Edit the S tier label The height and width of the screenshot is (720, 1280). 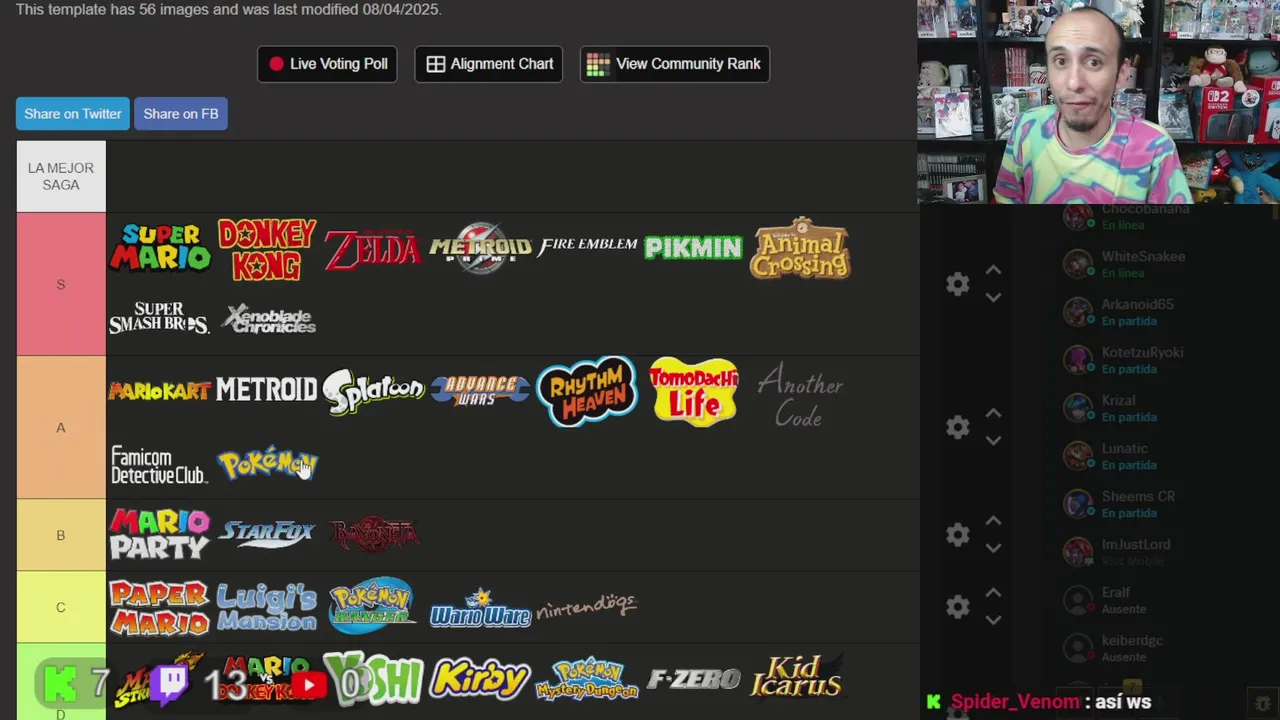click(x=61, y=284)
